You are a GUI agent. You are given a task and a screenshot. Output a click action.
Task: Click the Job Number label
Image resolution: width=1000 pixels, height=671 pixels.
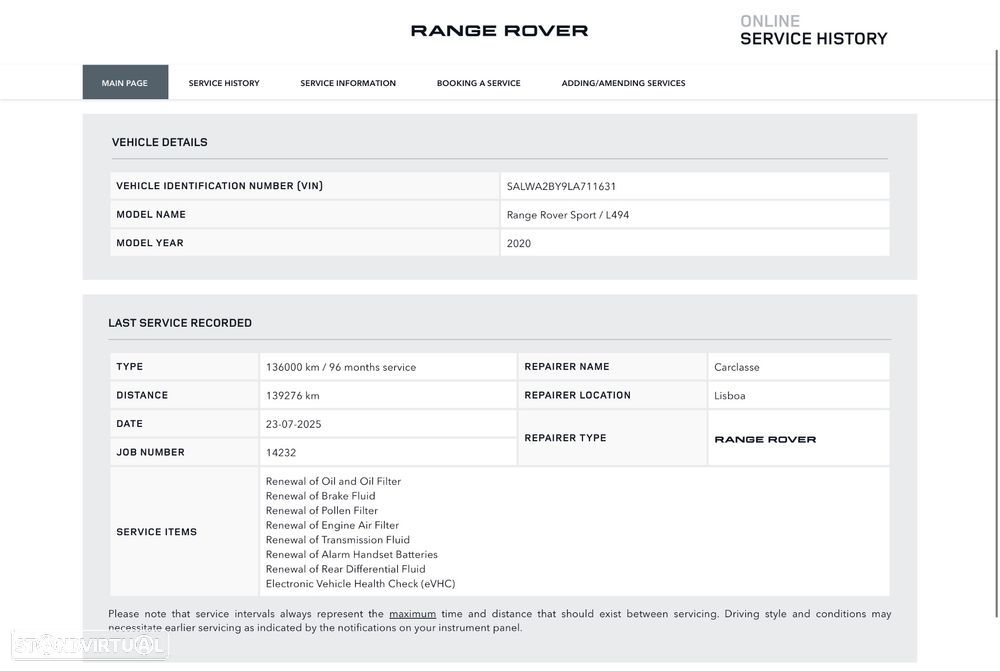click(151, 452)
